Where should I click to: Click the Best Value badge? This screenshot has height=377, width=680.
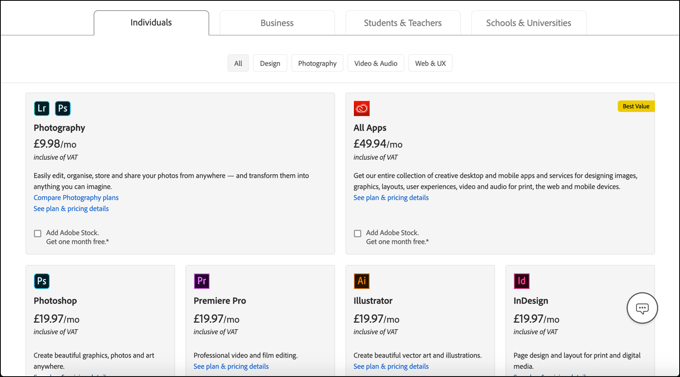click(636, 106)
